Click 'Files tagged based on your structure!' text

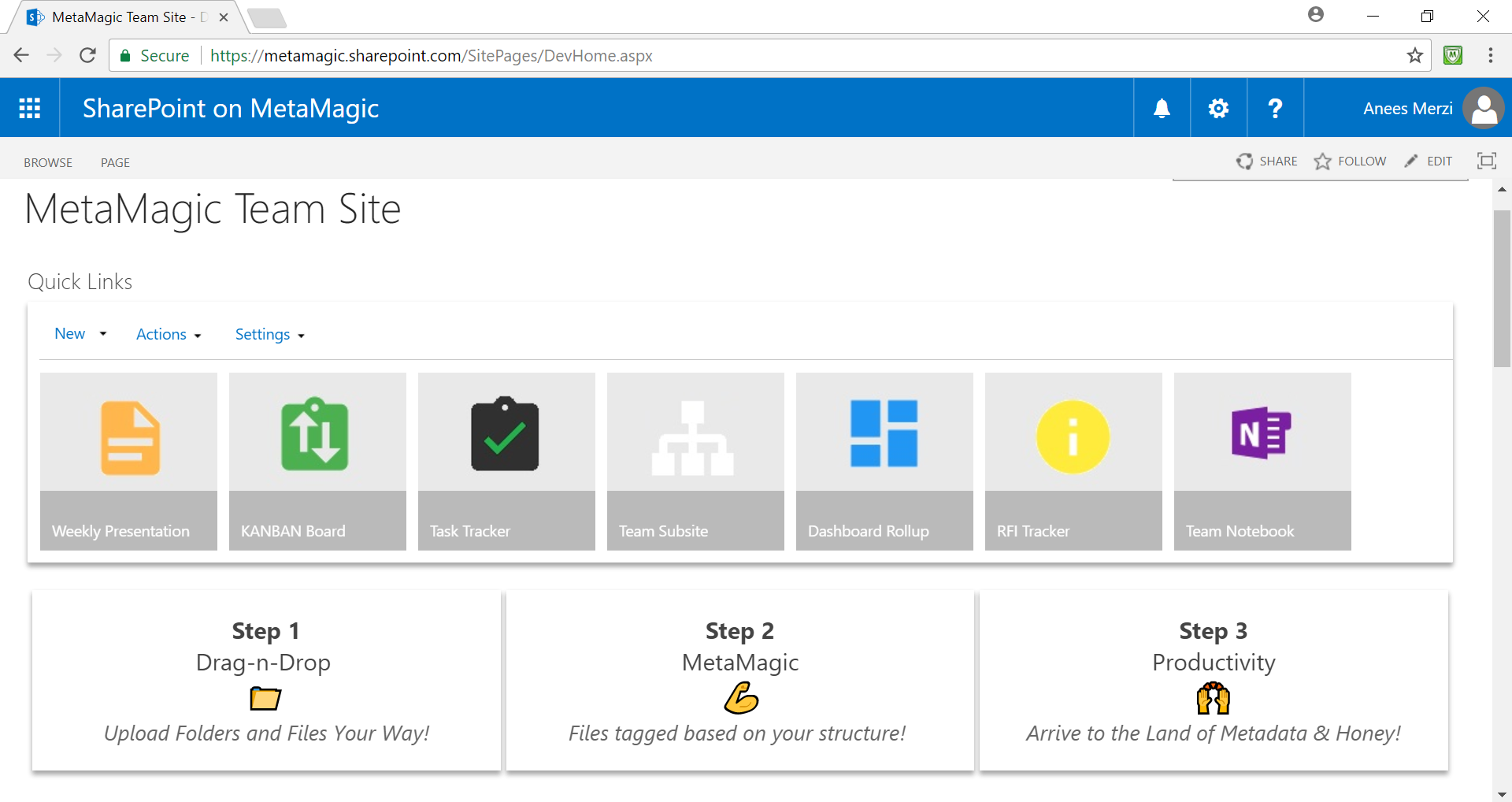coord(736,733)
